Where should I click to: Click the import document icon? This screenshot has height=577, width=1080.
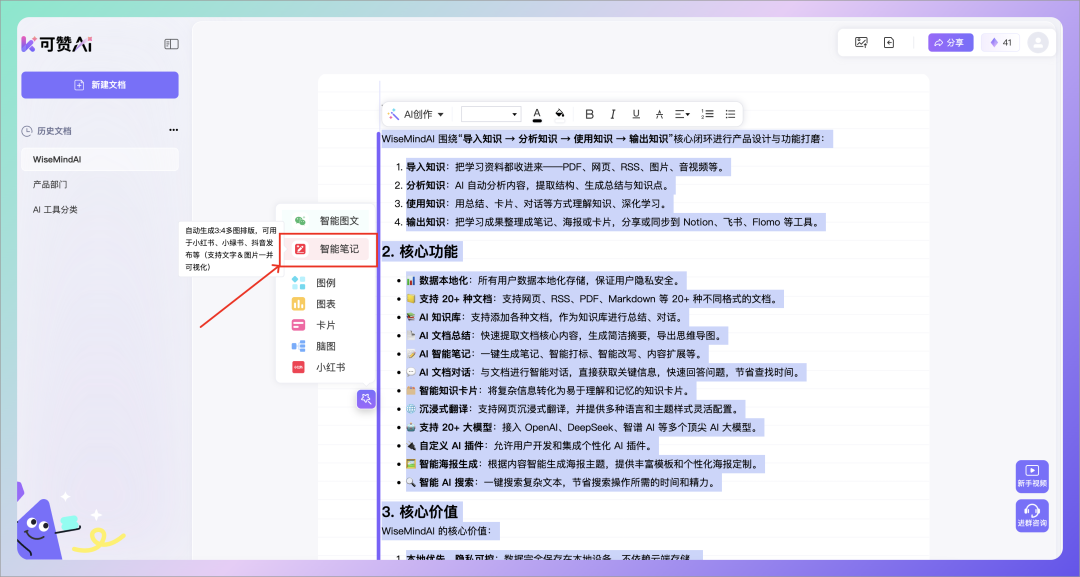(889, 42)
